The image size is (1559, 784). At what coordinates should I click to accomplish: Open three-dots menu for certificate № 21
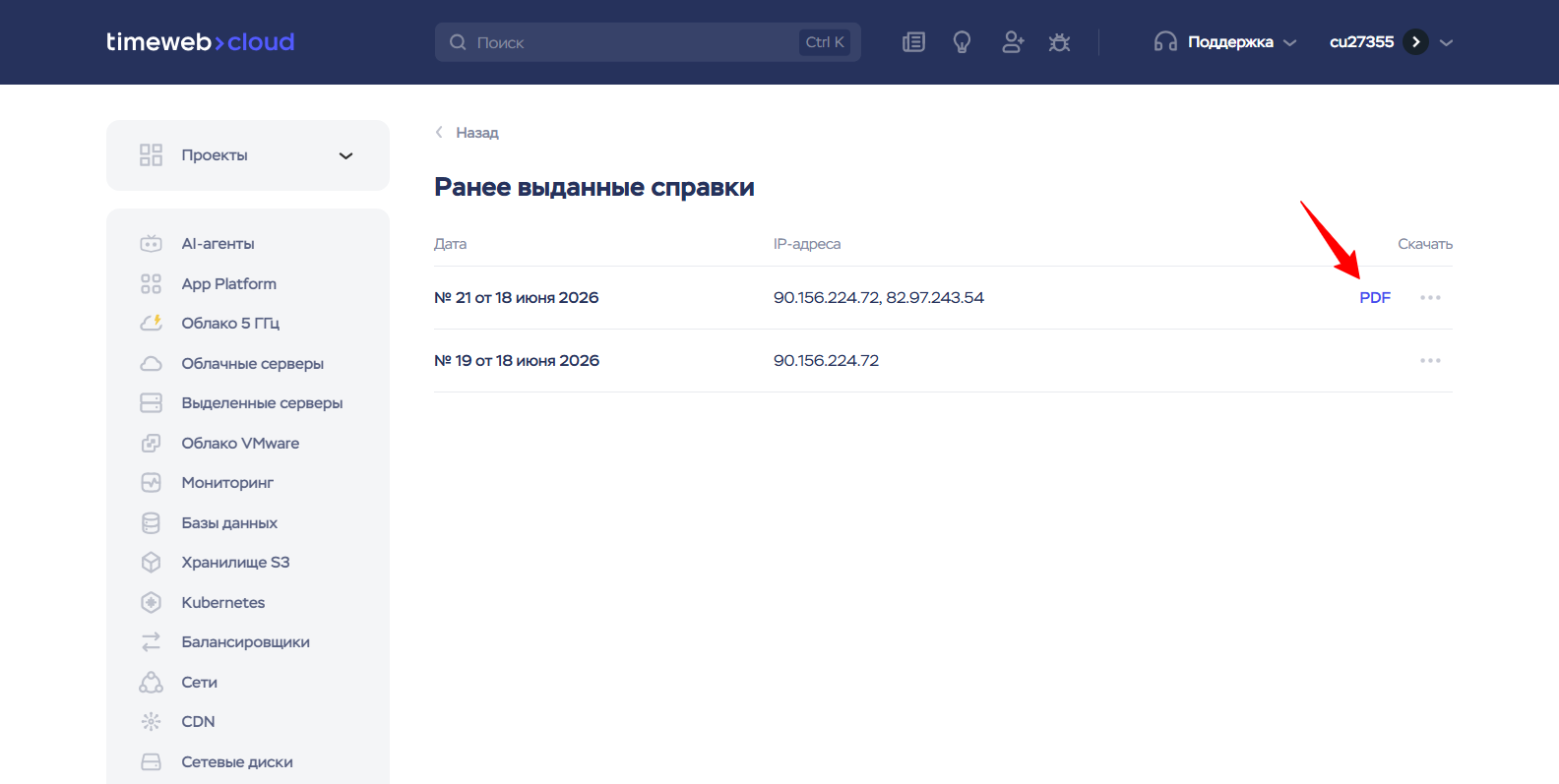click(1430, 297)
